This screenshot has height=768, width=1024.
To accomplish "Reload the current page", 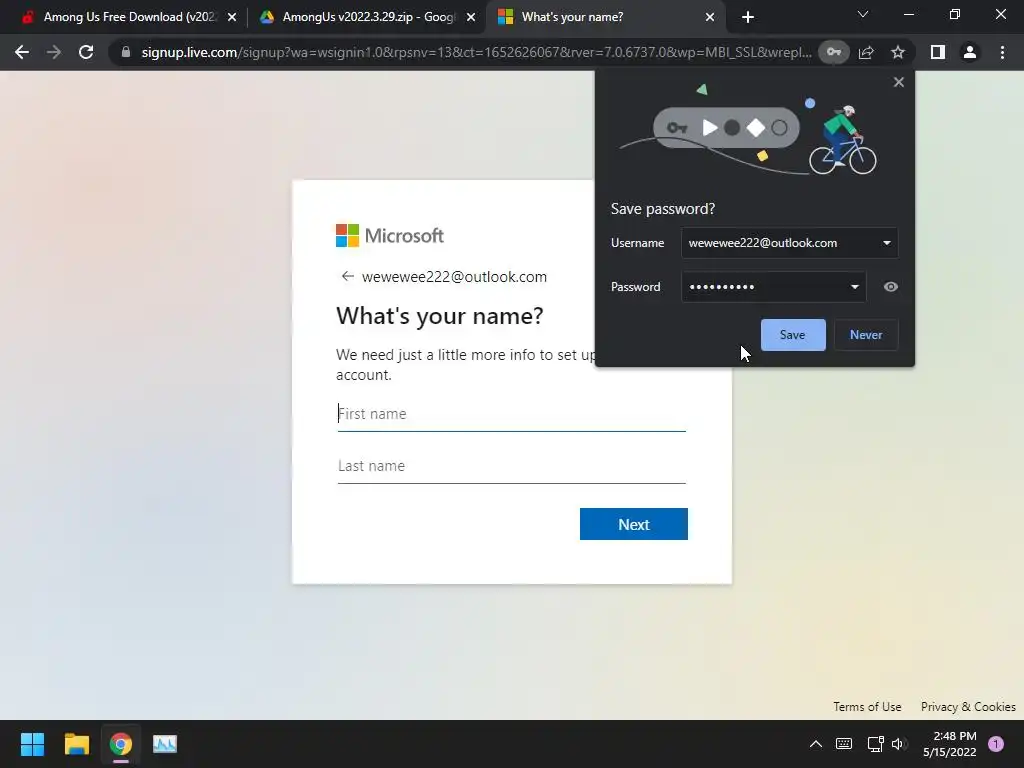I will [x=86, y=52].
